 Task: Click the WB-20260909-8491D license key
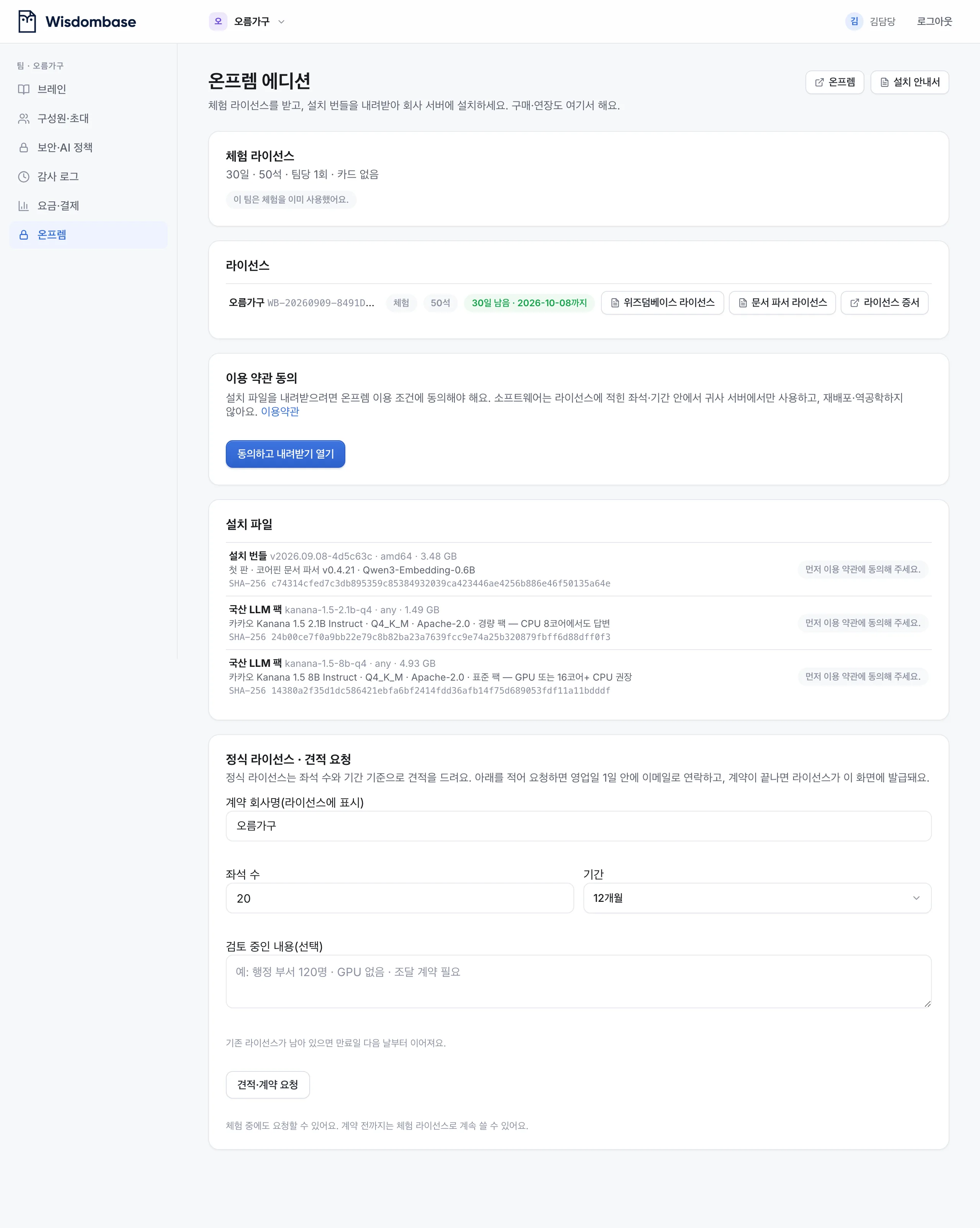[320, 303]
